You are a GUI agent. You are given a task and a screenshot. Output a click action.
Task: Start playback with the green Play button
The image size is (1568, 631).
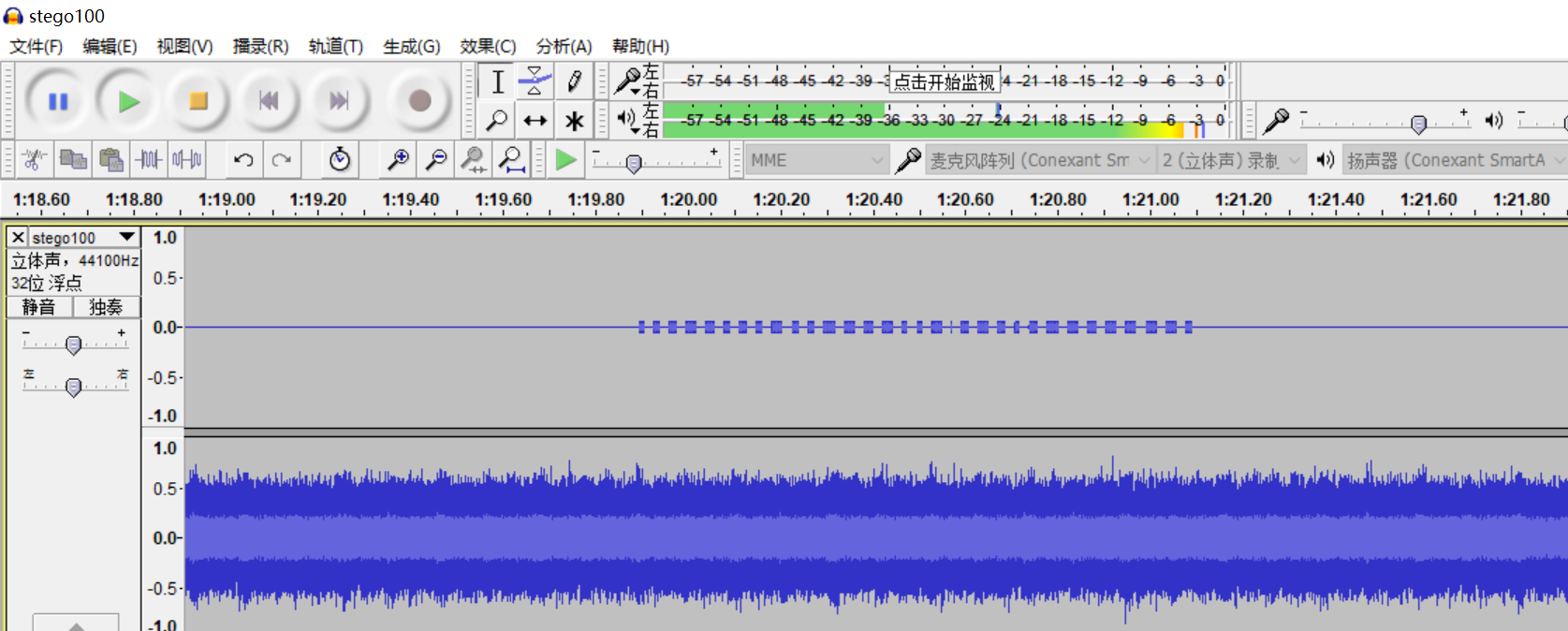pos(128,101)
